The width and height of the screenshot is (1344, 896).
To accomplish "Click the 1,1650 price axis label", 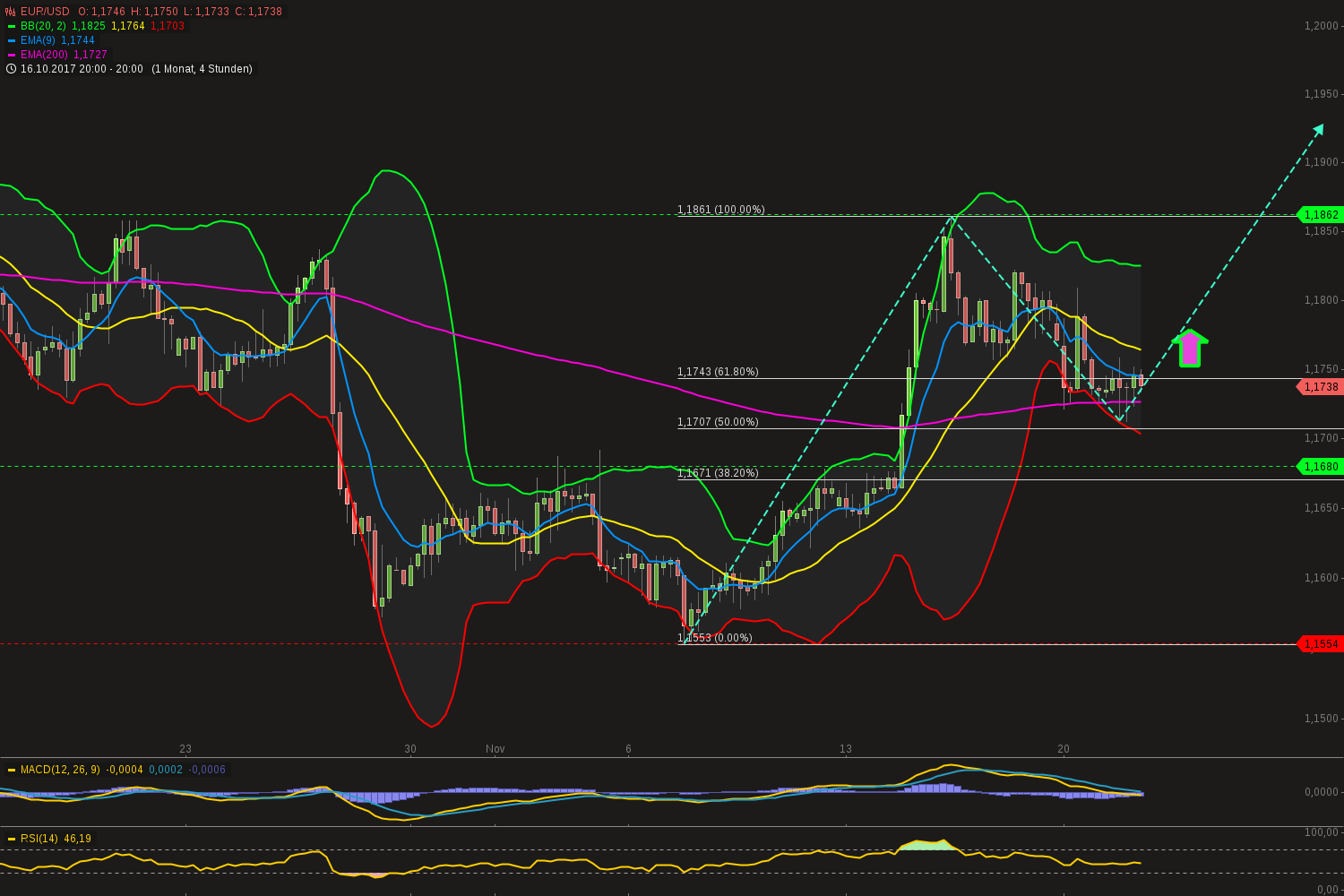I will pyautogui.click(x=1322, y=508).
